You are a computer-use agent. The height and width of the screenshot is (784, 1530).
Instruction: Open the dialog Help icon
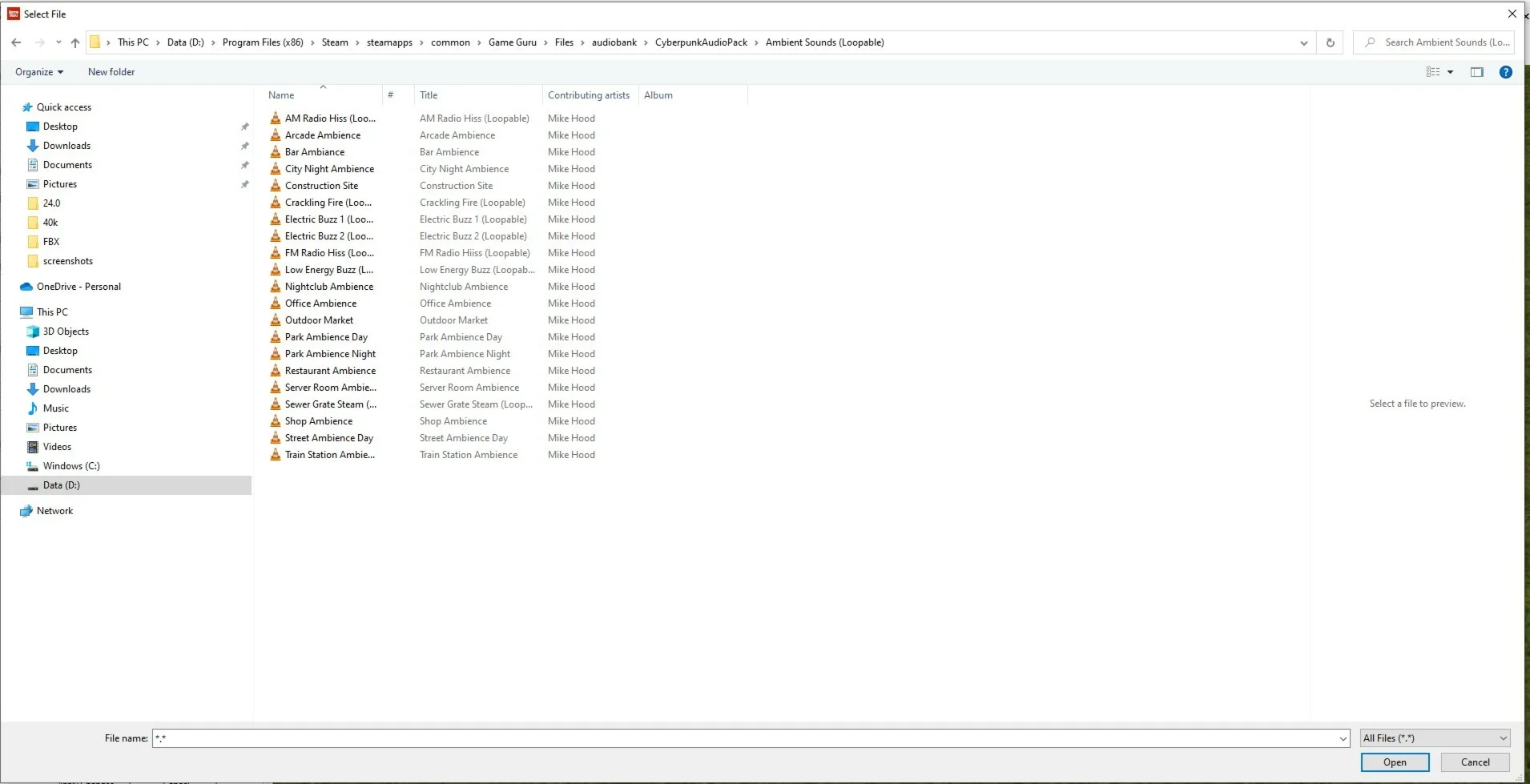click(x=1506, y=72)
